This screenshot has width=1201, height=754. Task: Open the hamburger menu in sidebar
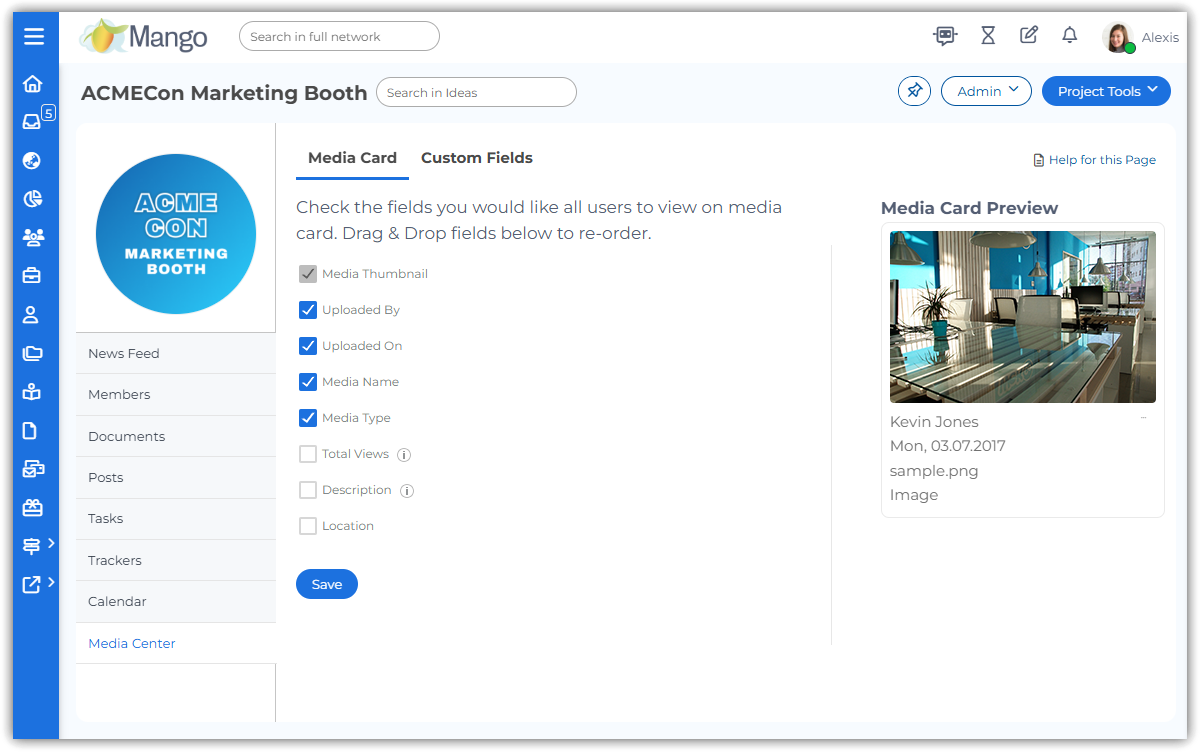34,37
